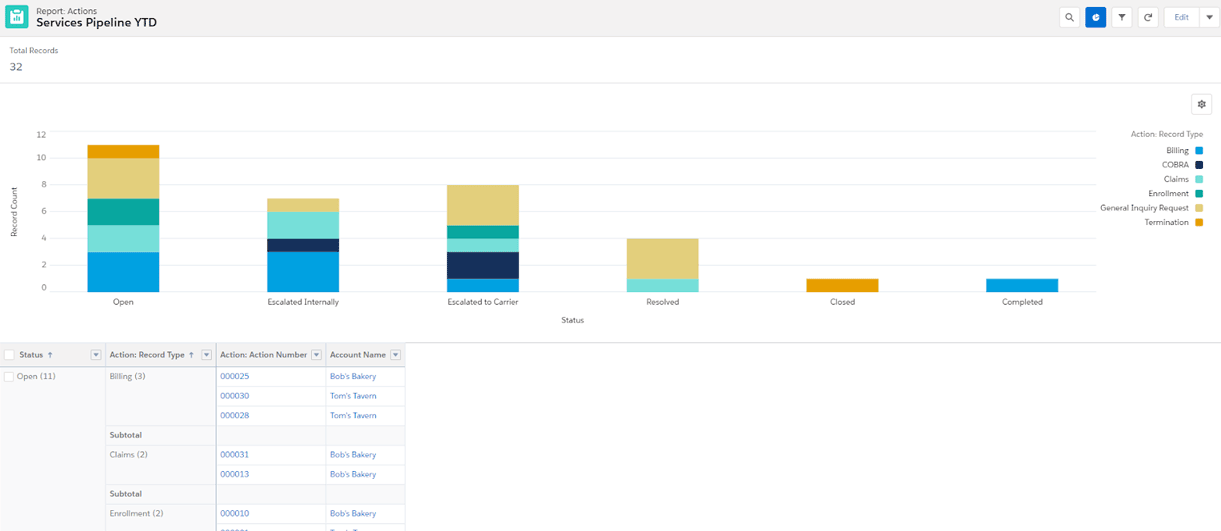Open Bob's Bakery in the 000010 row
This screenshot has height=531, width=1221.
pyautogui.click(x=353, y=514)
